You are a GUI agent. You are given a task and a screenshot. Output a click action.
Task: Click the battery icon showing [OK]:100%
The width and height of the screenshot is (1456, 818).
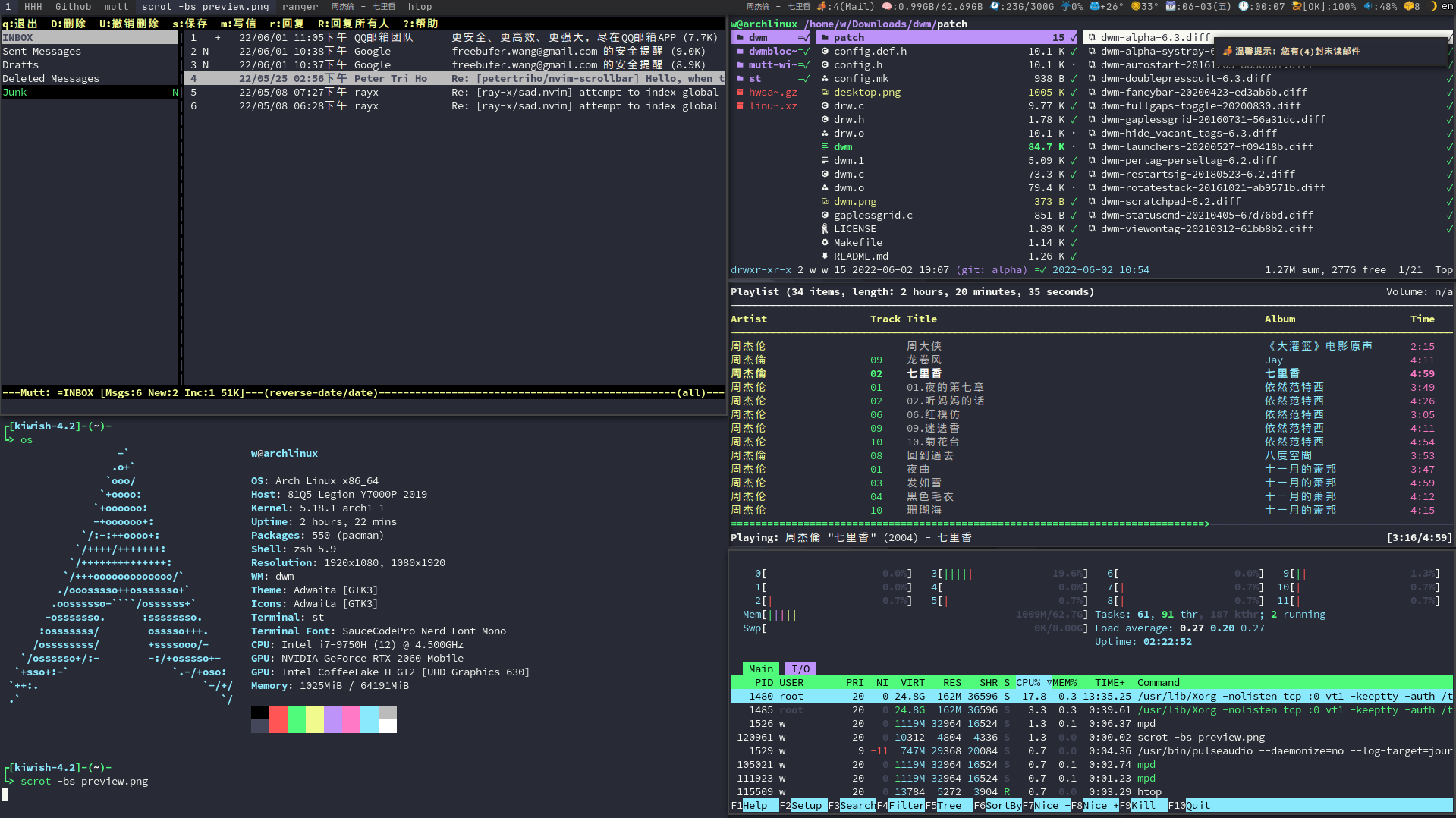coord(1297,6)
